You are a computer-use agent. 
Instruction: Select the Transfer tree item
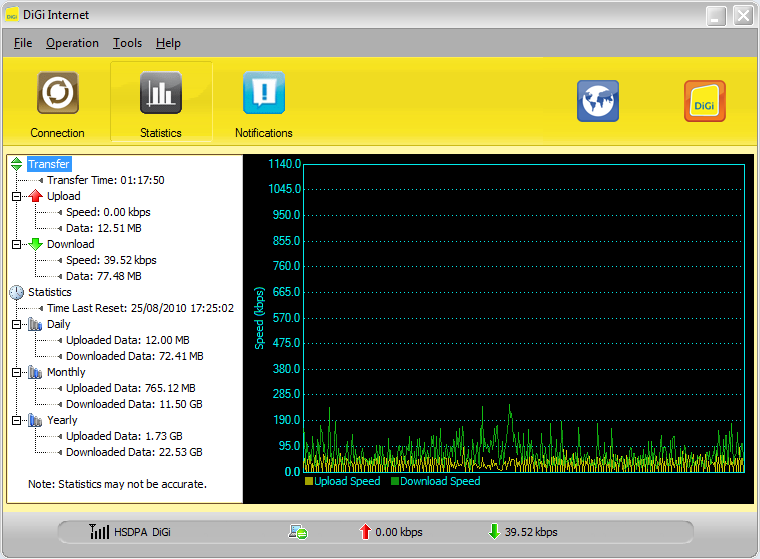click(x=49, y=165)
